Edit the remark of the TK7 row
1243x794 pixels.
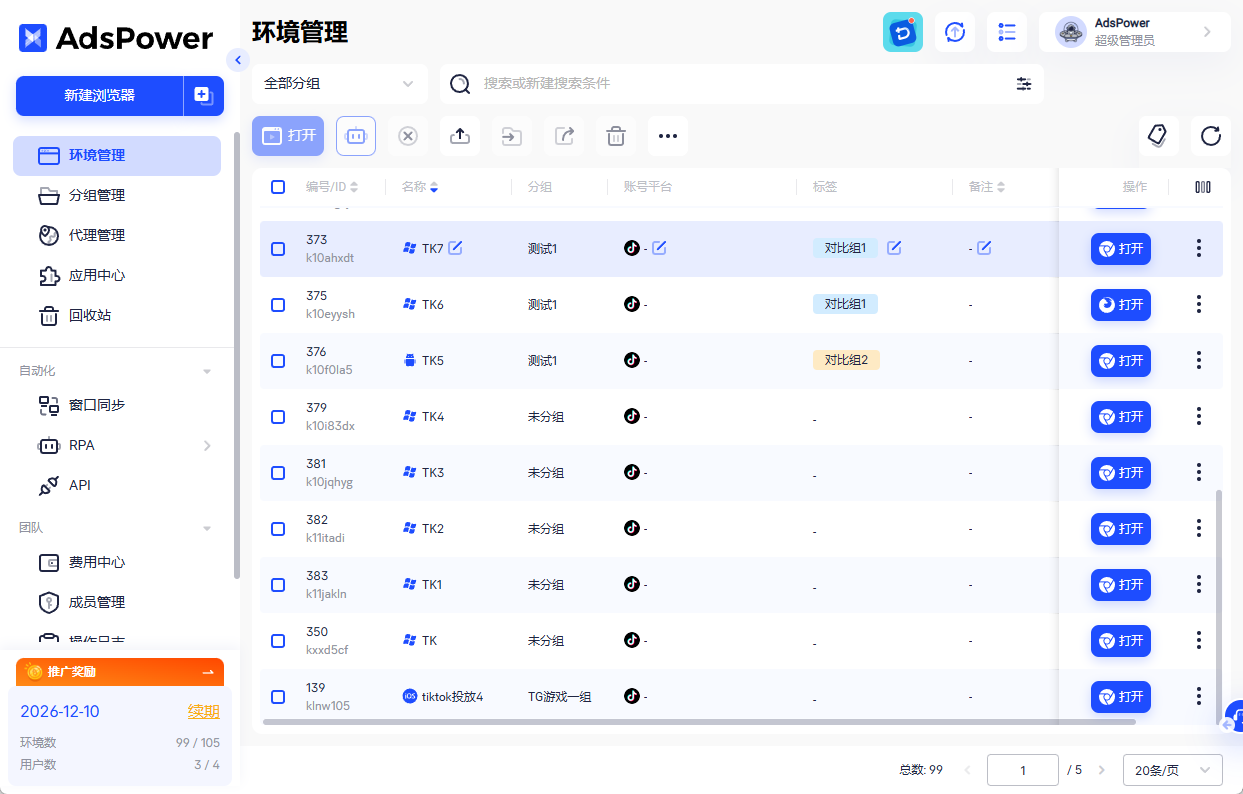click(984, 248)
